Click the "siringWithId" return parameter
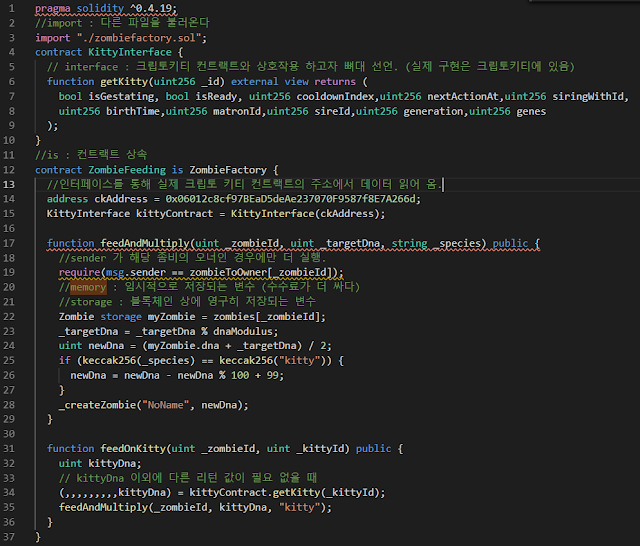Screen dimensions: 640x546 pos(588,96)
